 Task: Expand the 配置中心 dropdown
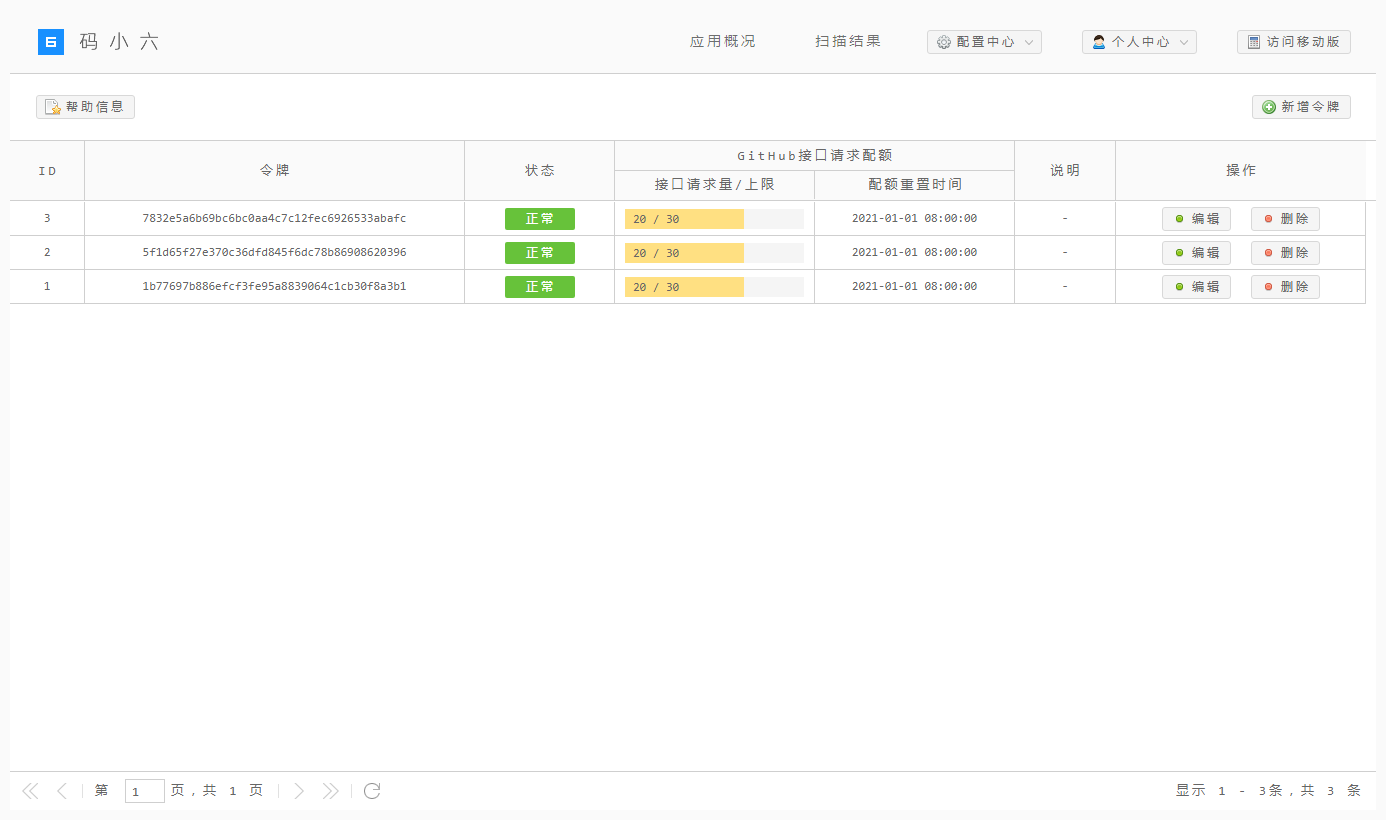point(984,42)
